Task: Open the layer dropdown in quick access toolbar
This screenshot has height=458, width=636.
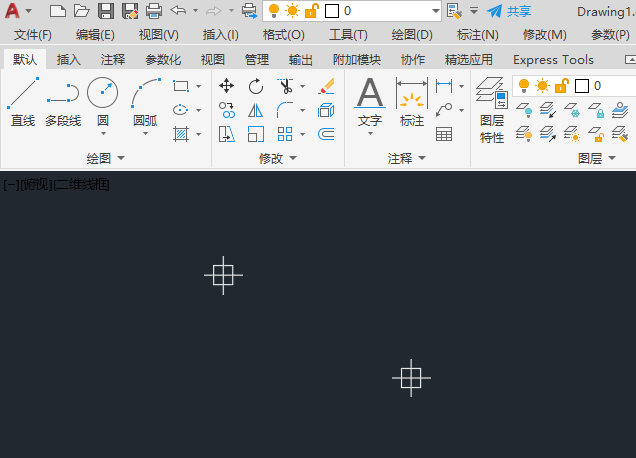Action: pos(434,11)
